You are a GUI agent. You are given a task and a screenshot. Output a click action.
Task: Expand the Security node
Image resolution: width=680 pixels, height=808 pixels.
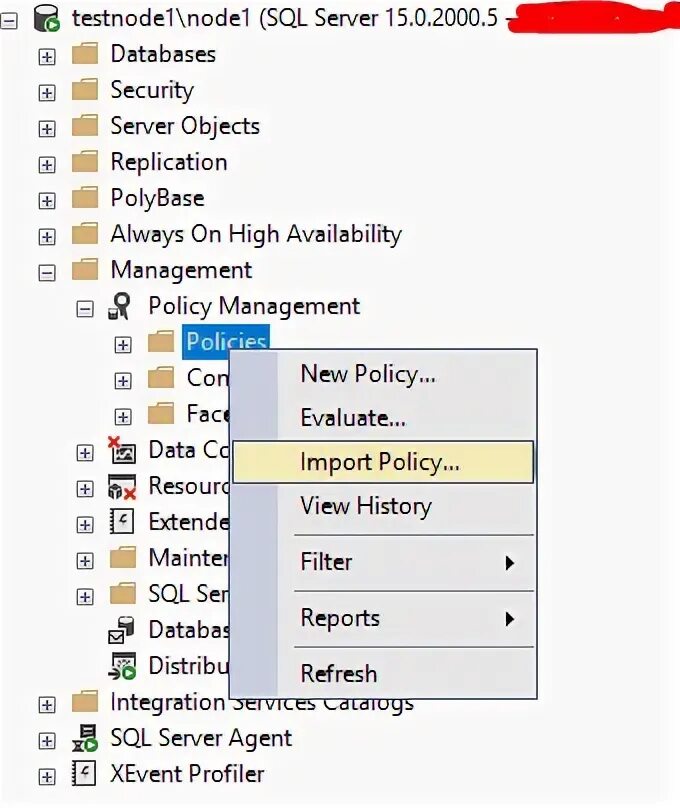(46, 92)
